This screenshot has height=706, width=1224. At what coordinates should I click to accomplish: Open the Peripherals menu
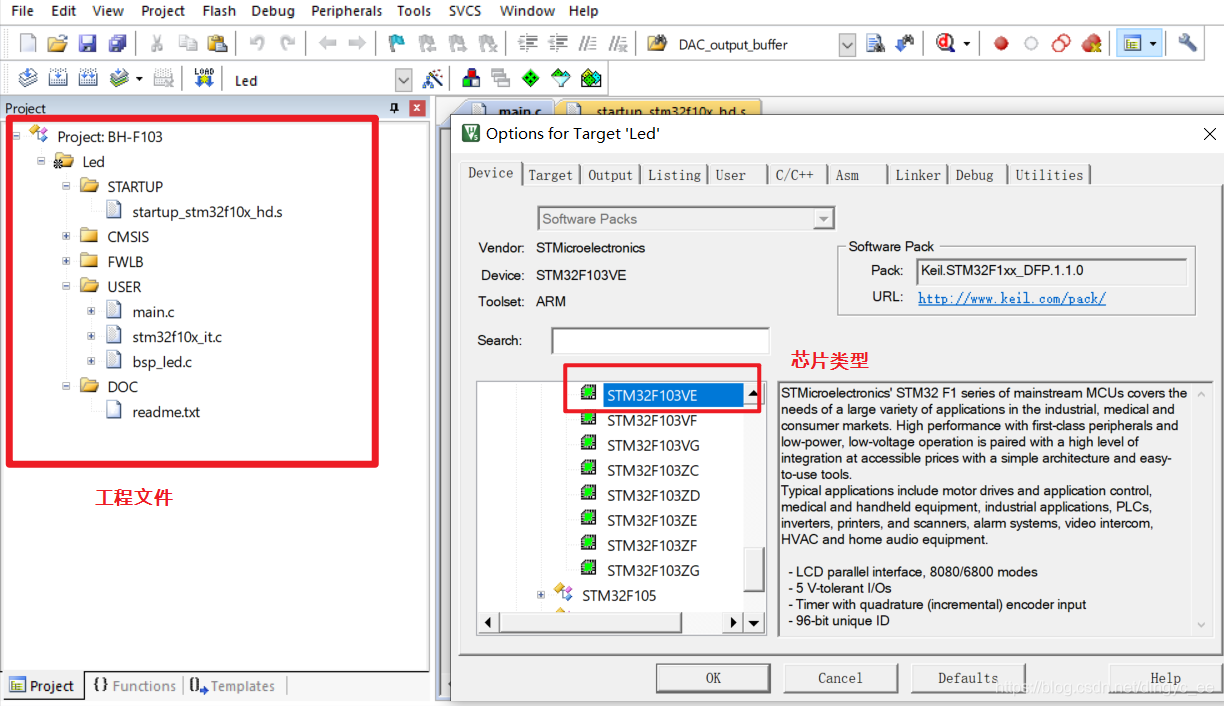[347, 11]
